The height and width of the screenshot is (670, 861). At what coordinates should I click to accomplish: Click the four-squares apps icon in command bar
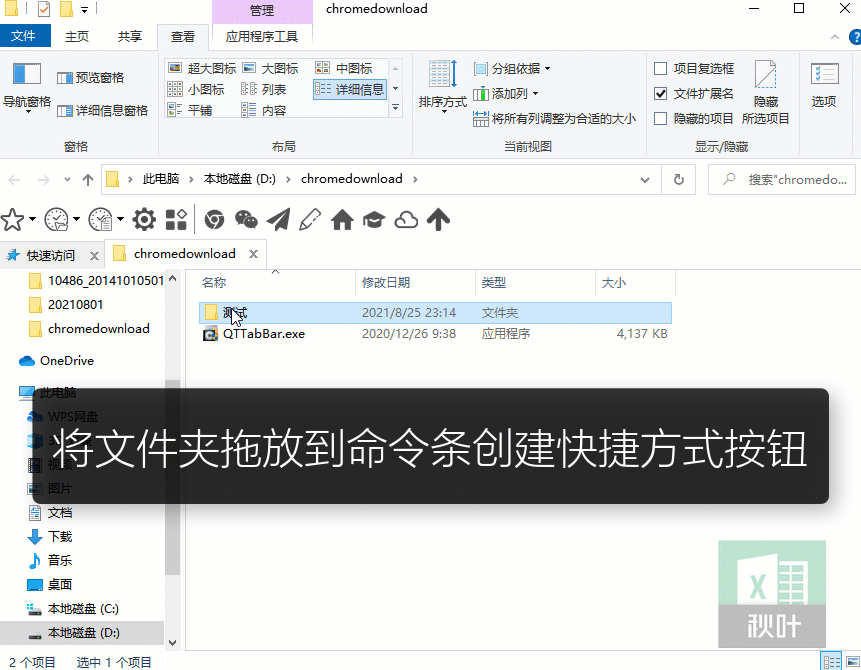pos(176,220)
